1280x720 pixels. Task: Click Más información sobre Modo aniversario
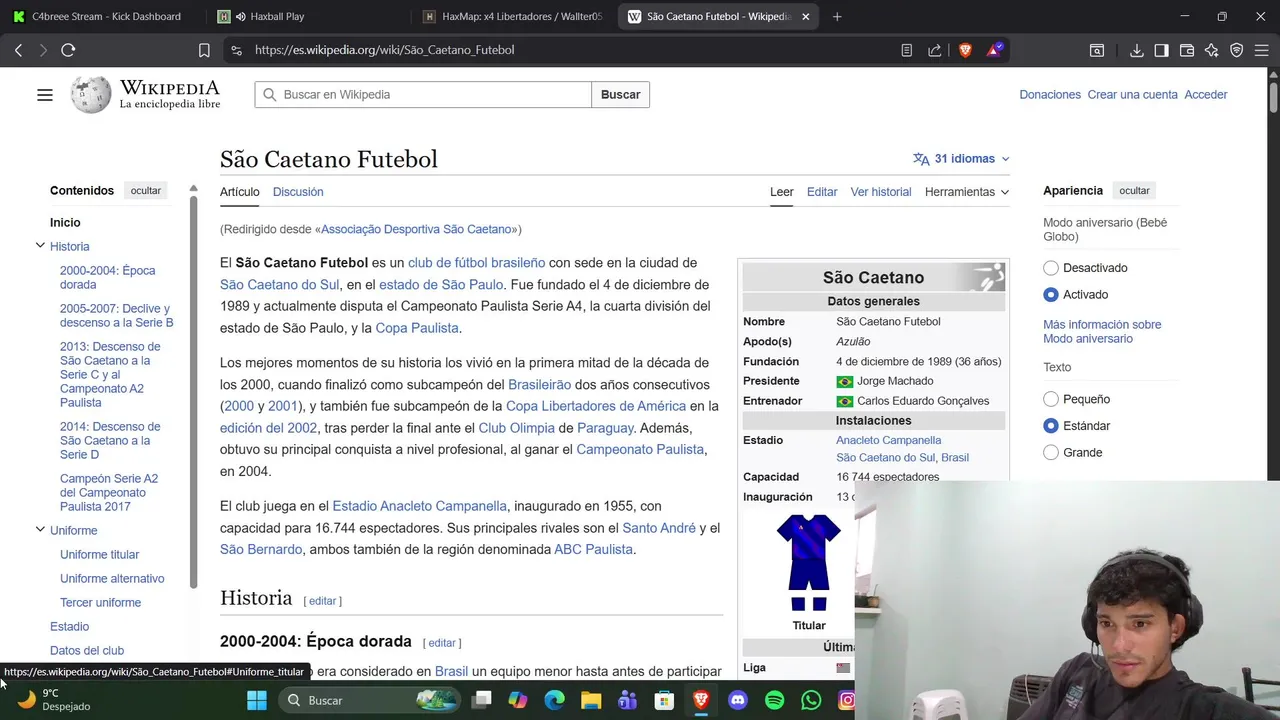pos(1102,332)
